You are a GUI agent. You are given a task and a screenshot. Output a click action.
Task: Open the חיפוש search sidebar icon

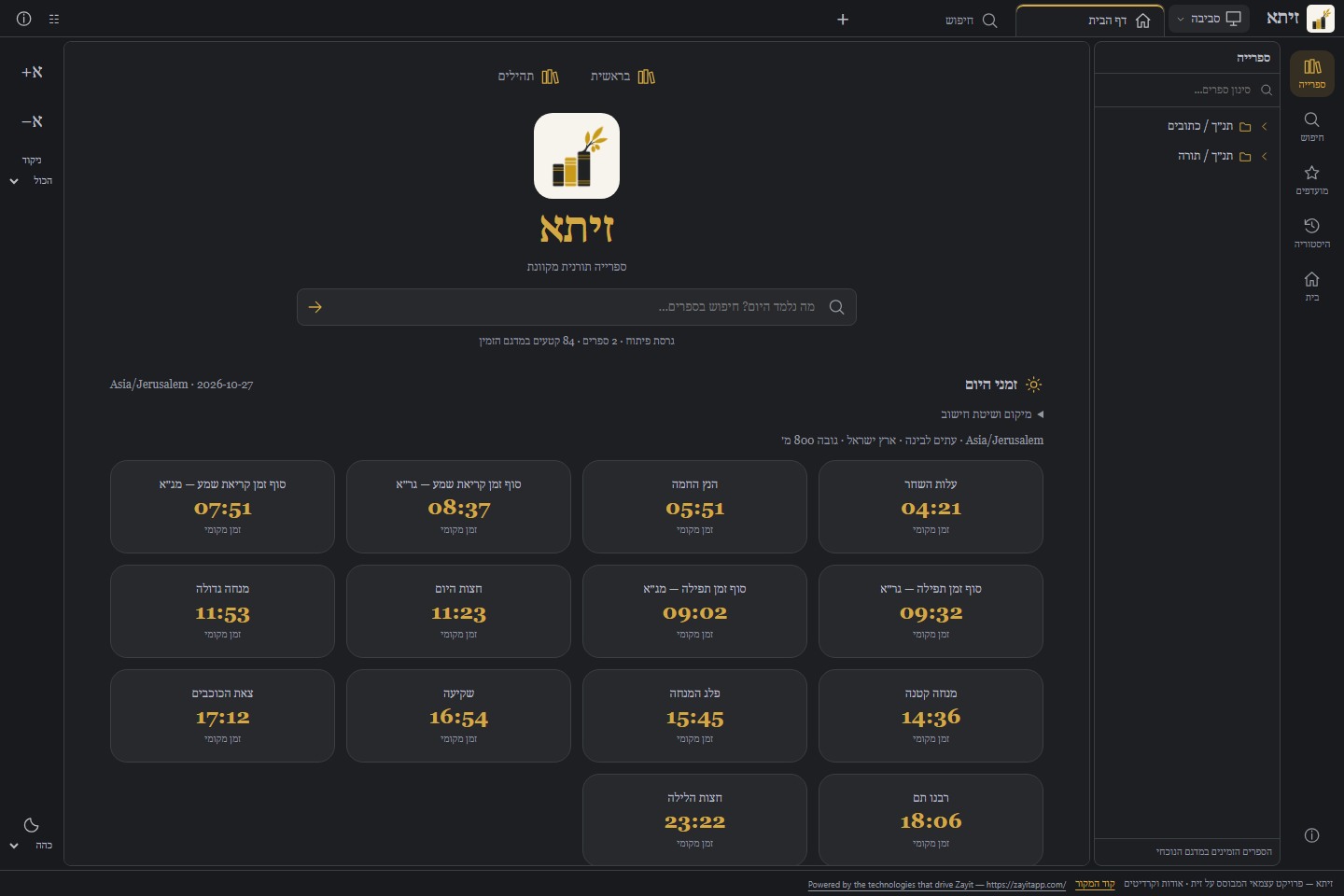1311,126
